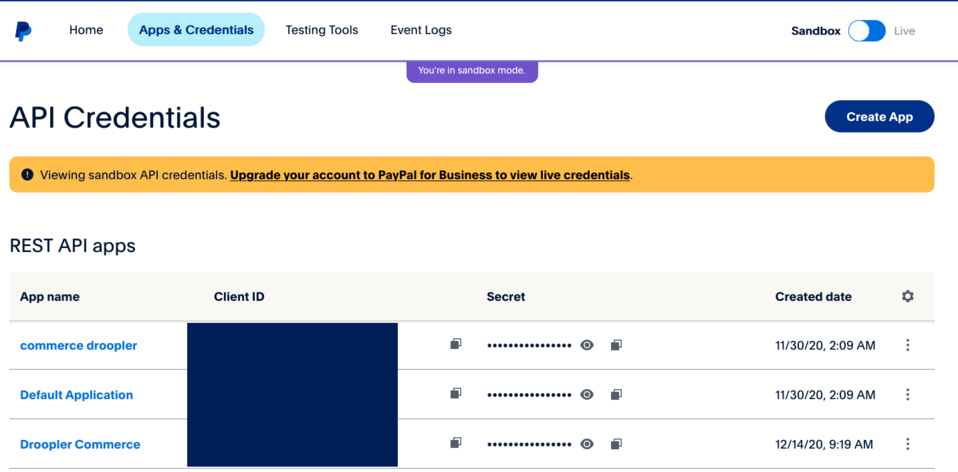Click the App name column header
Screen dimensions: 958x472
[x=49, y=297]
